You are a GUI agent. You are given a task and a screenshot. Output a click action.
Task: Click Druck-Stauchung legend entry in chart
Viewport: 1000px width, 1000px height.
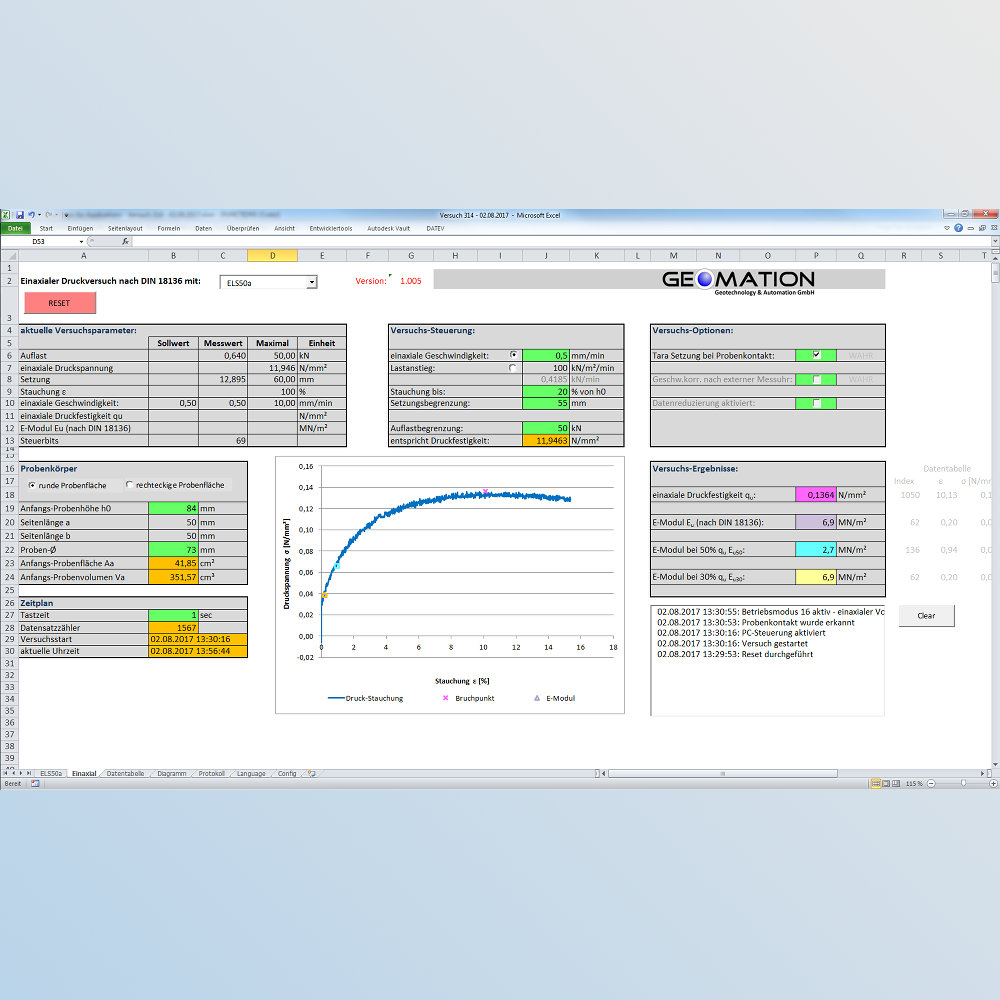click(365, 698)
